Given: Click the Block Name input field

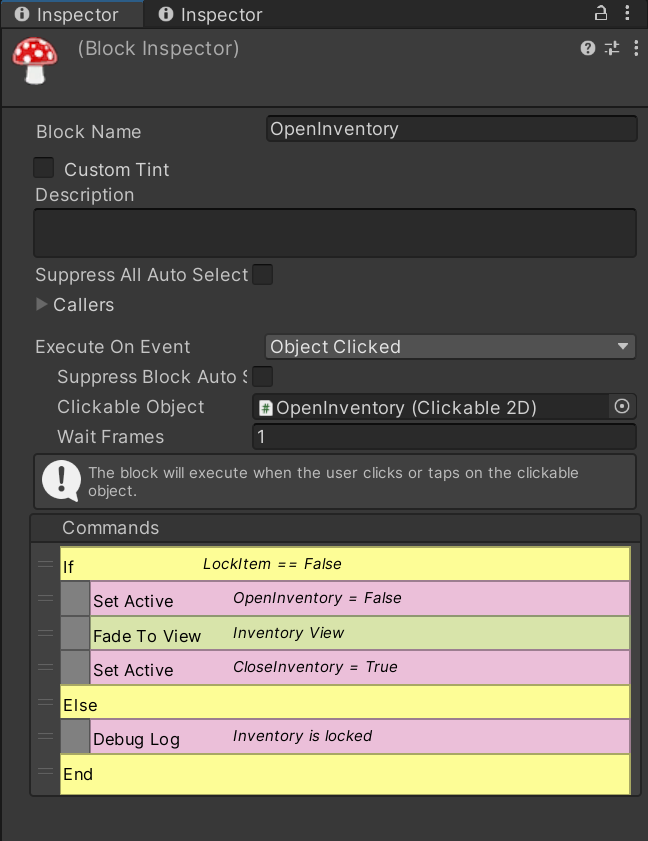Looking at the screenshot, I should pyautogui.click(x=452, y=129).
